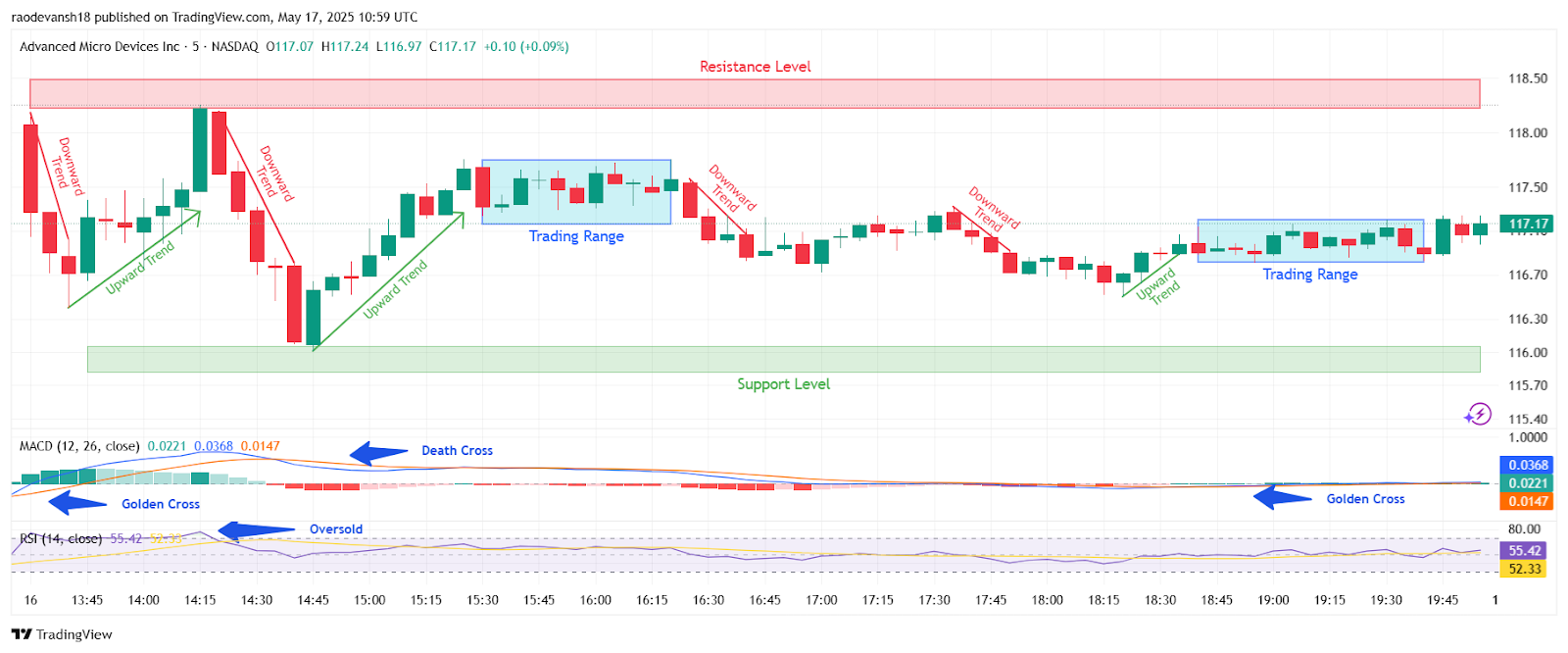The image size is (1568, 653).
Task: Click the RSI (14, close) indicator title
Action: [61, 538]
